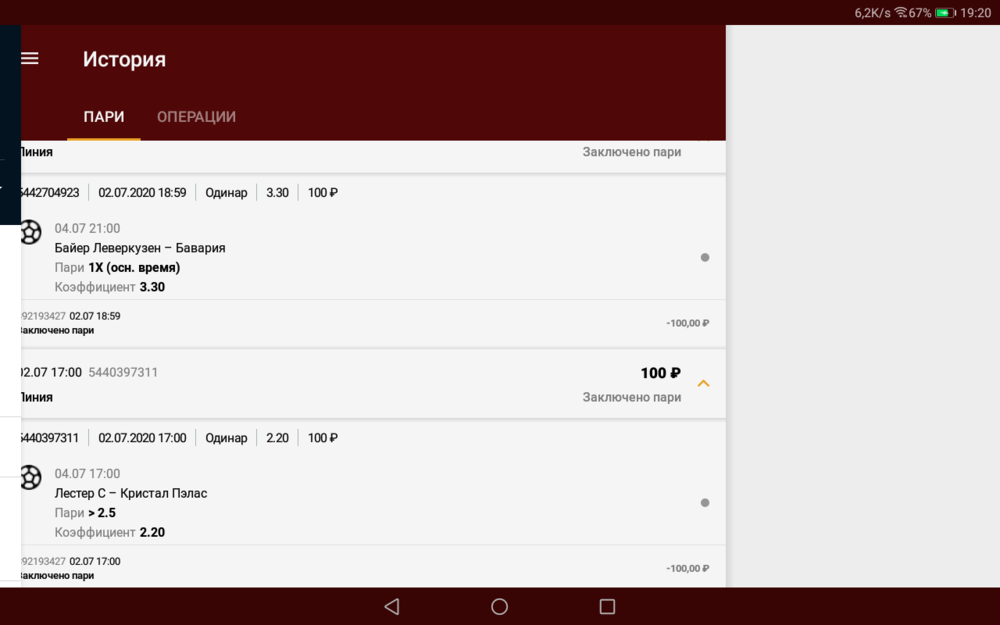Viewport: 1000px width, 625px height.
Task: Select bet number 5442704923
Action: click(49, 193)
